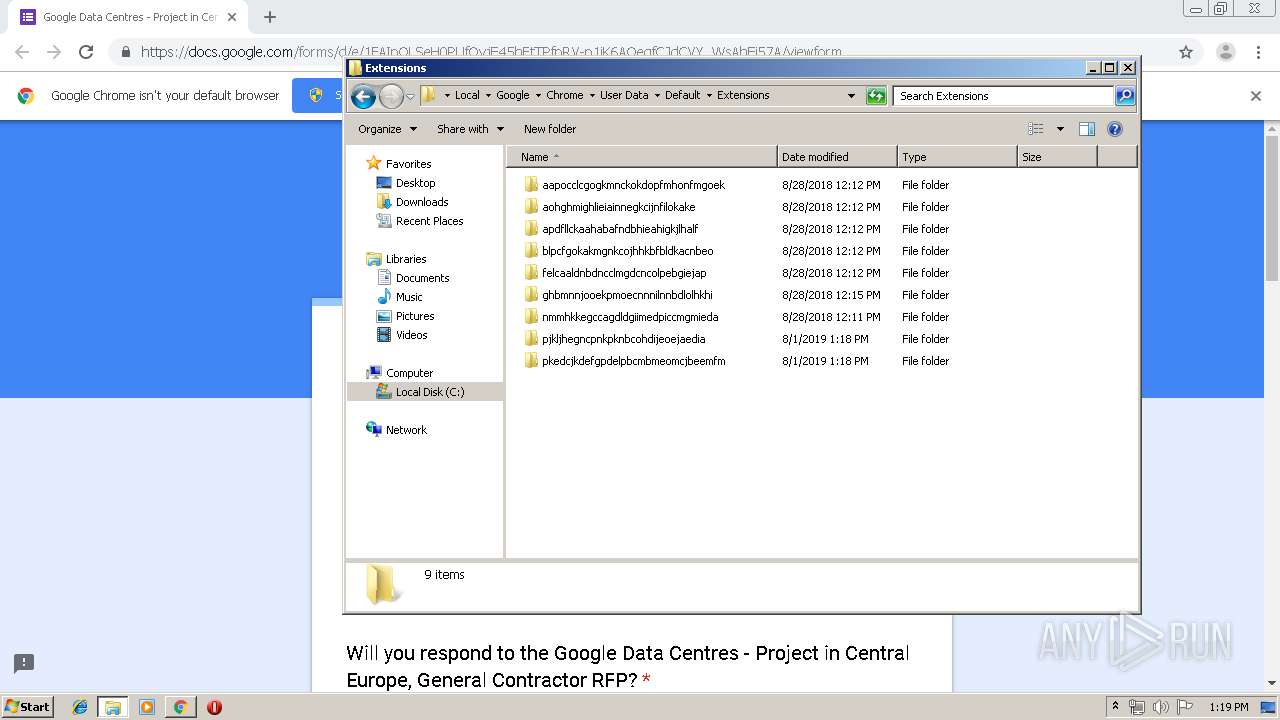The height and width of the screenshot is (720, 1280).
Task: Open the Share with menu
Action: (470, 129)
